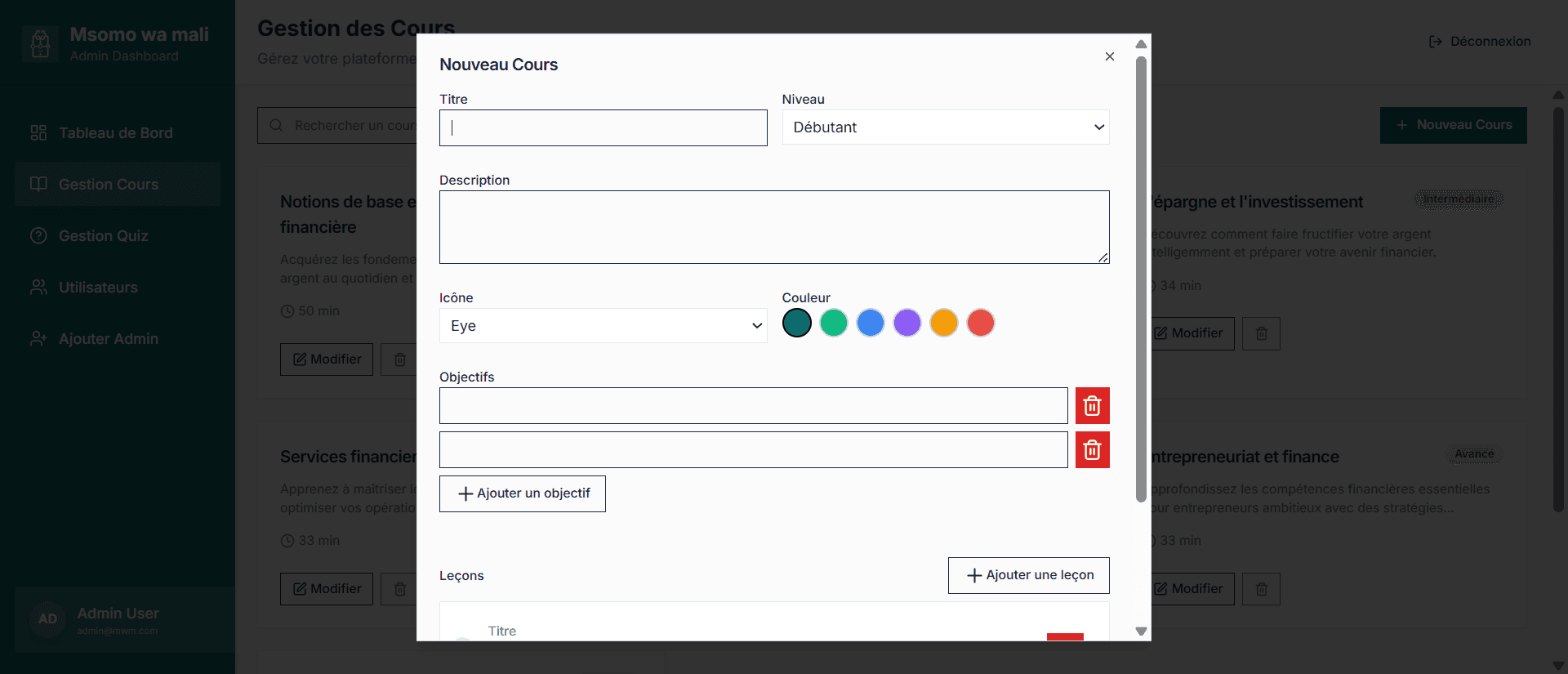Image resolution: width=1568 pixels, height=674 pixels.
Task: Delete the second objective with trash icon
Action: tap(1093, 450)
